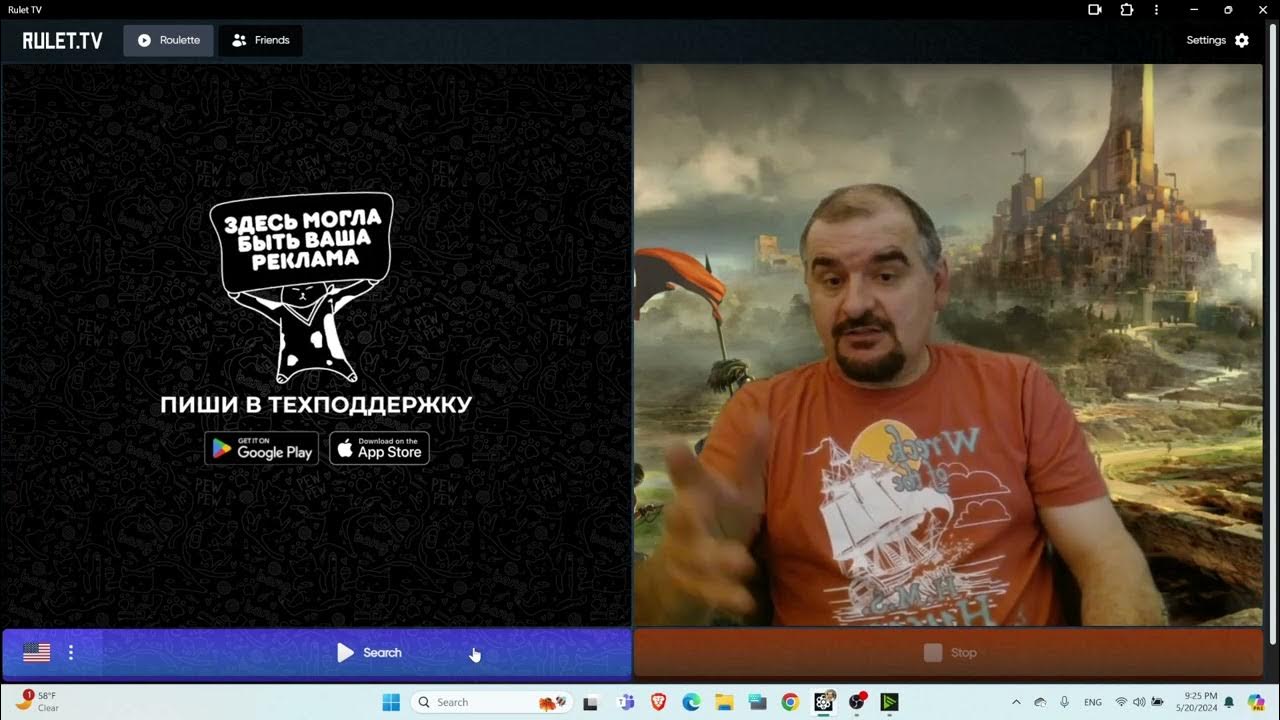Open Task View on the taskbar
Screen dimensions: 1280x720
pyautogui.click(x=591, y=702)
